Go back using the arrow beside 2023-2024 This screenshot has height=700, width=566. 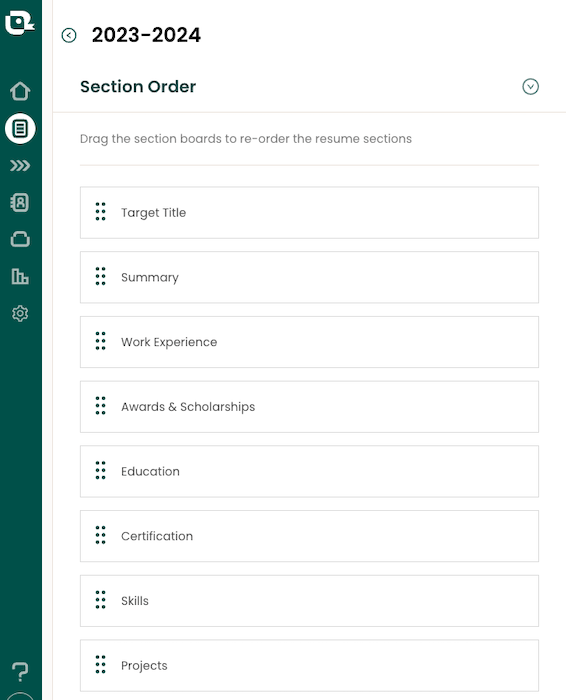coord(69,35)
